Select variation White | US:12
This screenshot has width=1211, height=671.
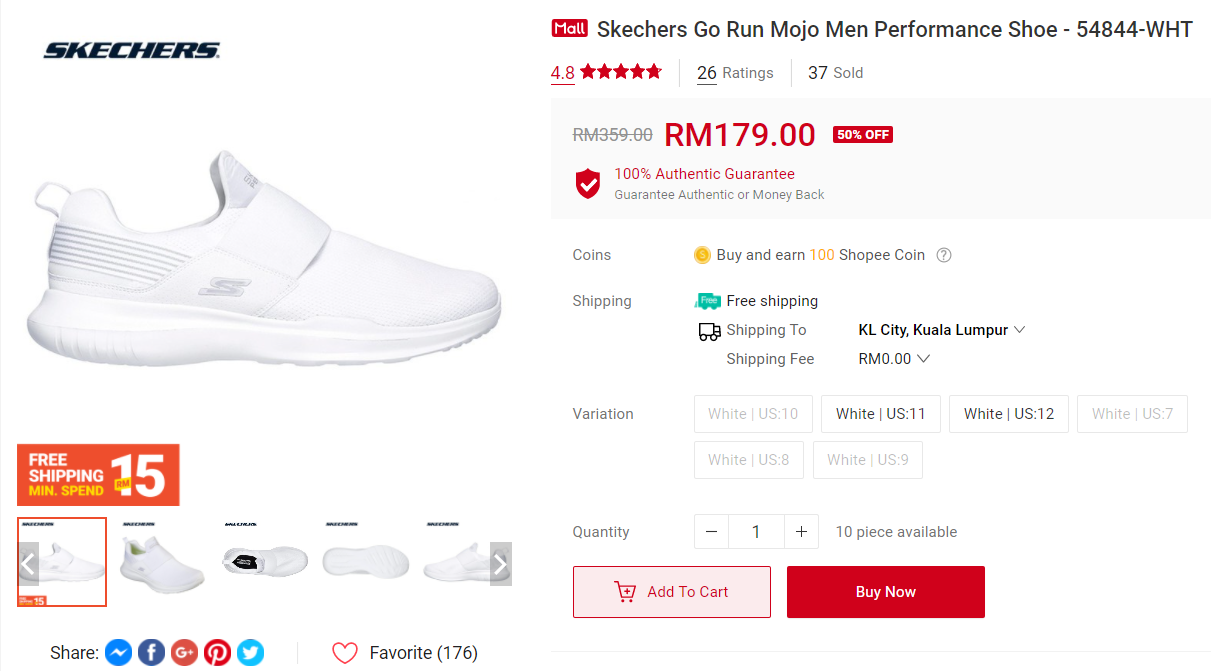(1008, 414)
